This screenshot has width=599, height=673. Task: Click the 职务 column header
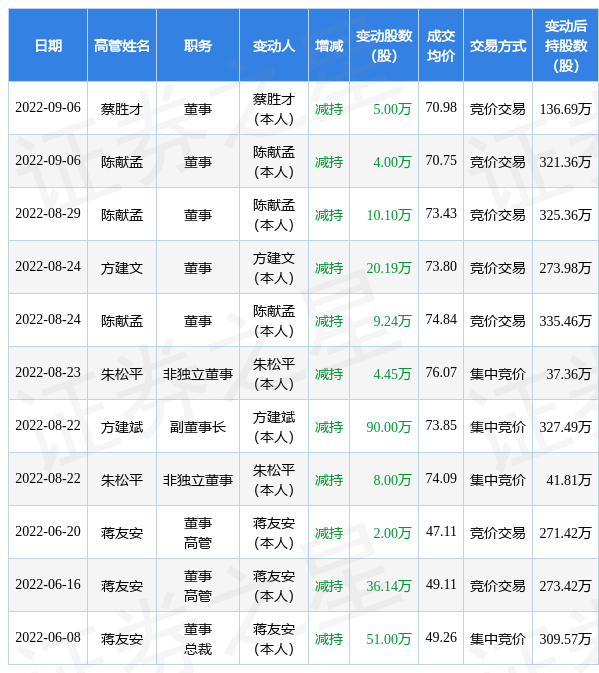tap(198, 45)
